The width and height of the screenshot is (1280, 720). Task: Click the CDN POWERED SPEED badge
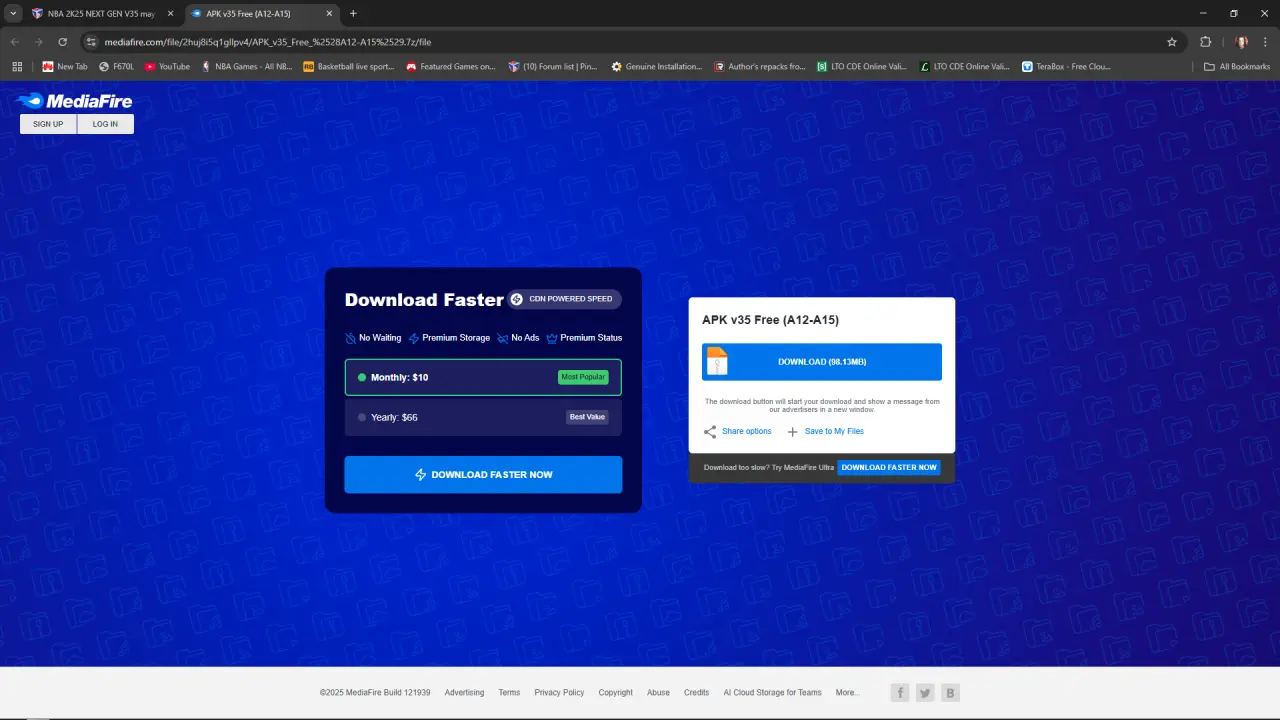564,299
